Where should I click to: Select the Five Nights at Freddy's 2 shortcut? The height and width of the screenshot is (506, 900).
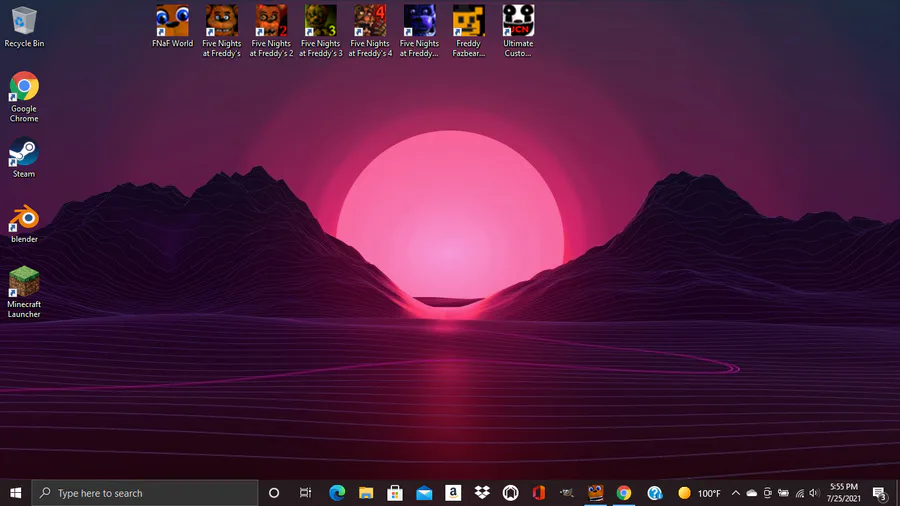coord(271,31)
